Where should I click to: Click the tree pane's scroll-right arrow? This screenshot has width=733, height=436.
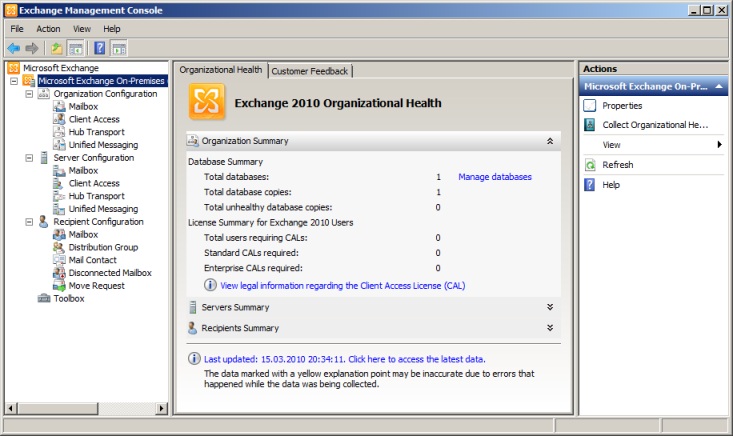(x=162, y=408)
